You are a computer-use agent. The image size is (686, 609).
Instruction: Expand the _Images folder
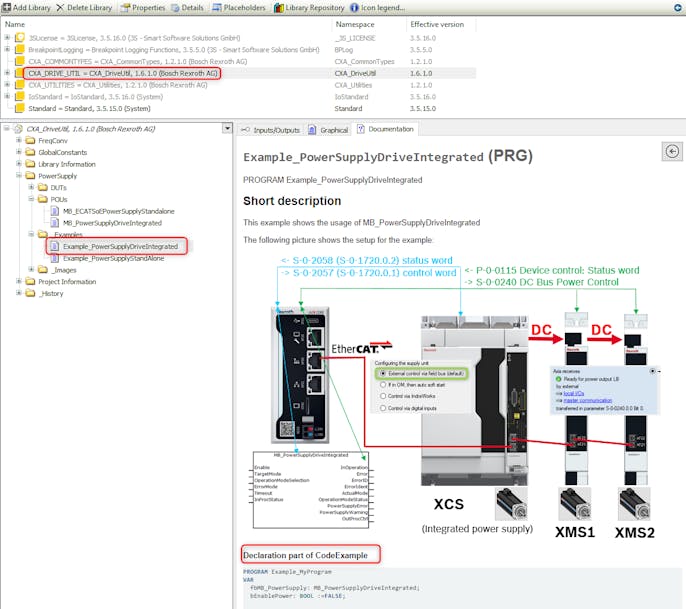tap(31, 270)
